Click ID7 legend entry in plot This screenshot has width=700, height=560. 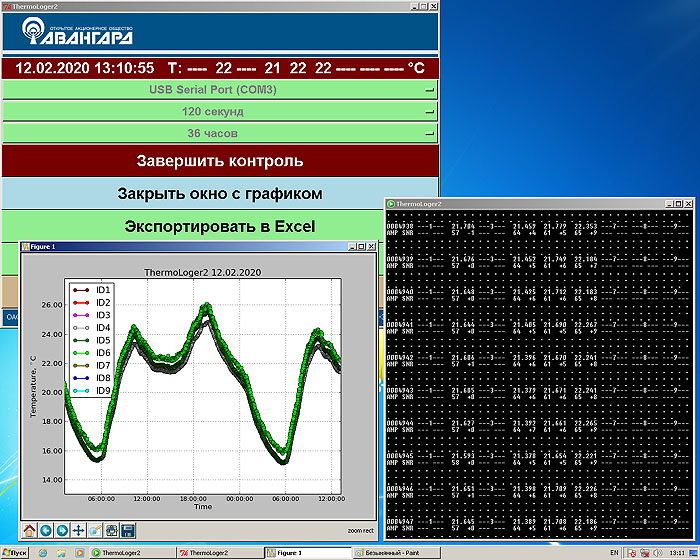click(x=92, y=365)
